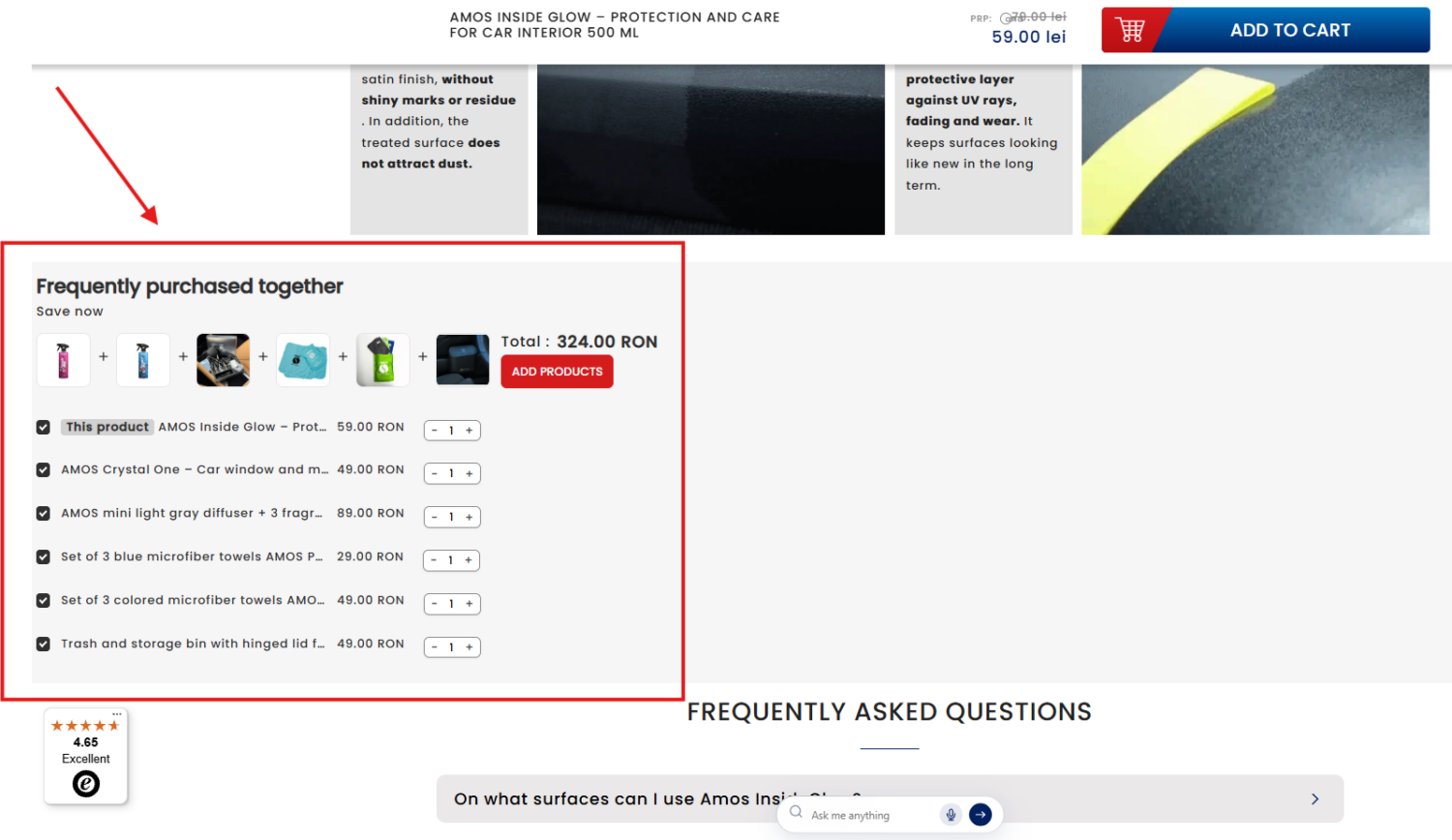Click the ADD TO CART button
The height and width of the screenshot is (840, 1452).
click(1289, 30)
